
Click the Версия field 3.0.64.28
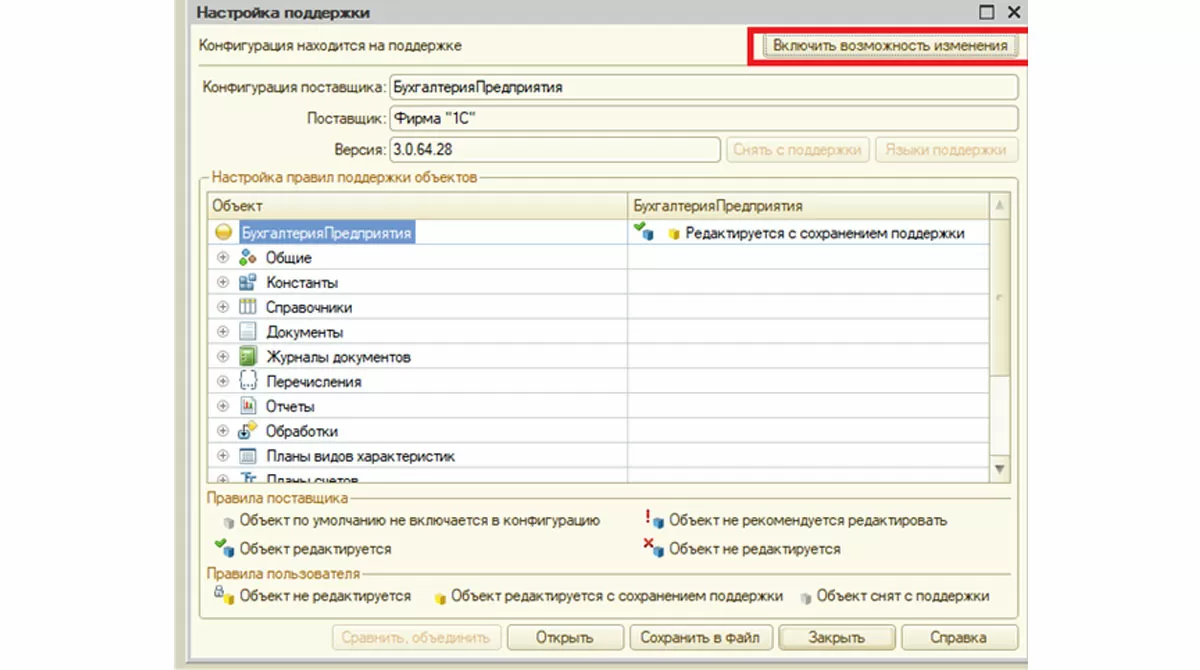point(555,150)
